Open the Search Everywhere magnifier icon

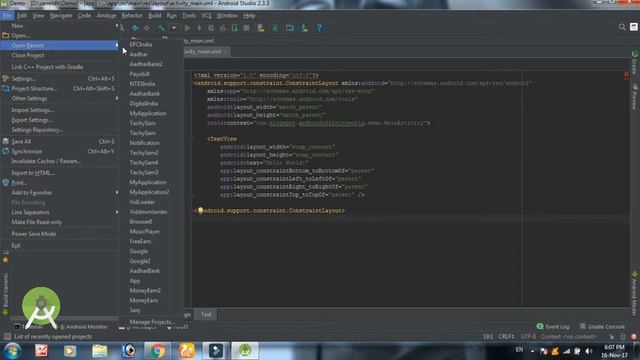click(622, 27)
